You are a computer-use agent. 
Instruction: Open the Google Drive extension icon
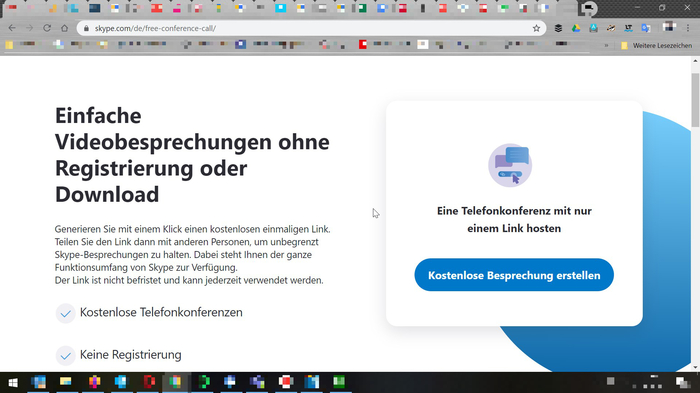click(576, 28)
